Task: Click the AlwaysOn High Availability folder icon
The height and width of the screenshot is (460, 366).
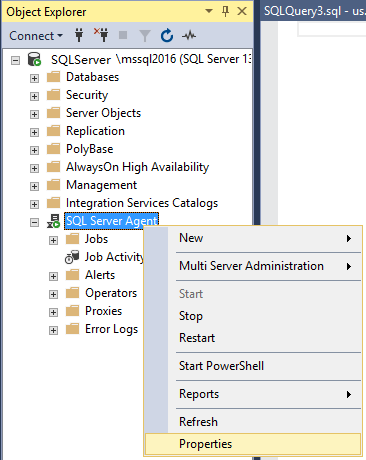Action: click(x=53, y=167)
